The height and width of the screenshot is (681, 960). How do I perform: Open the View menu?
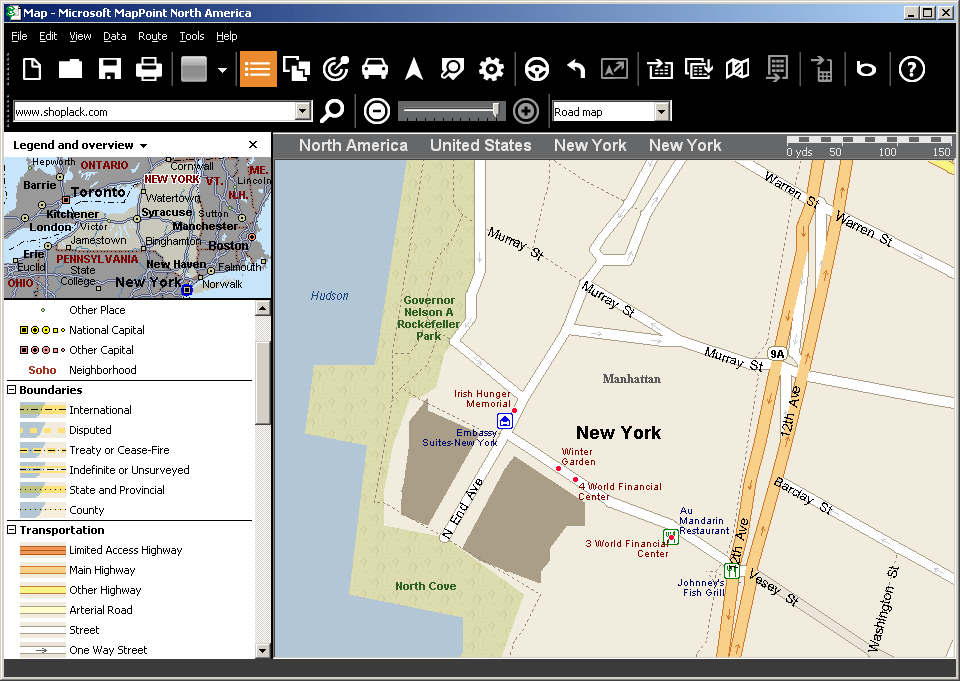pyautogui.click(x=80, y=36)
